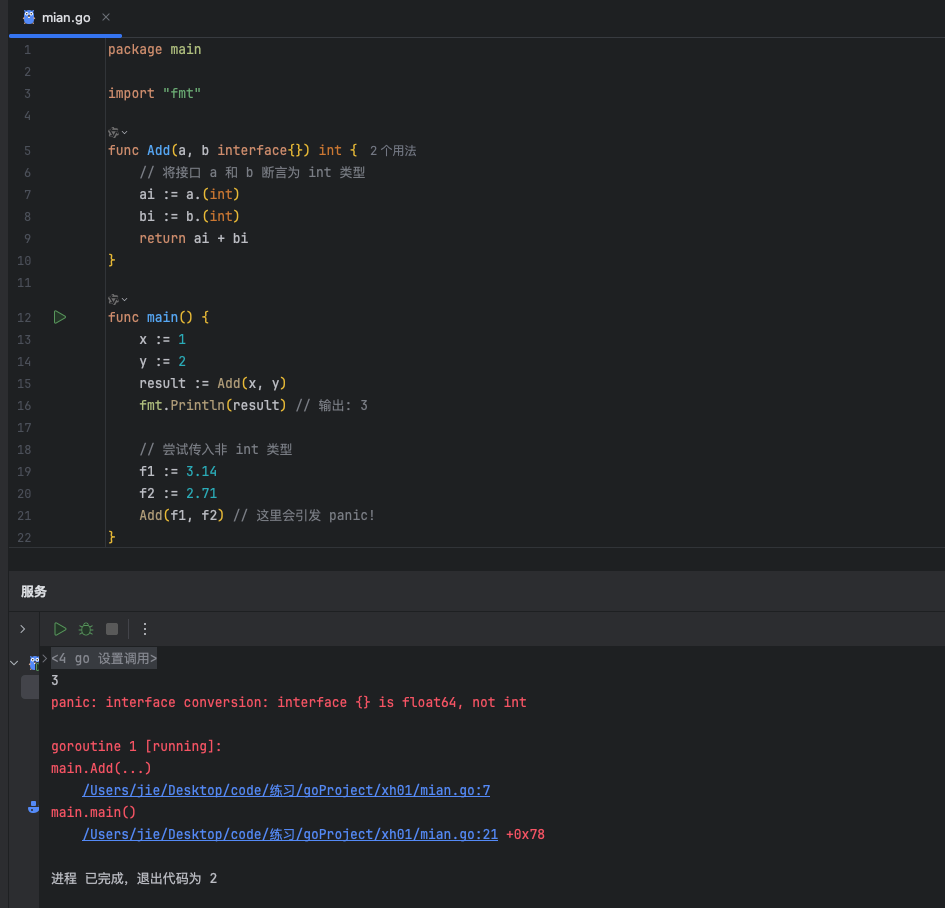Run the service from the Services toolbar
945x908 pixels.
[x=60, y=629]
